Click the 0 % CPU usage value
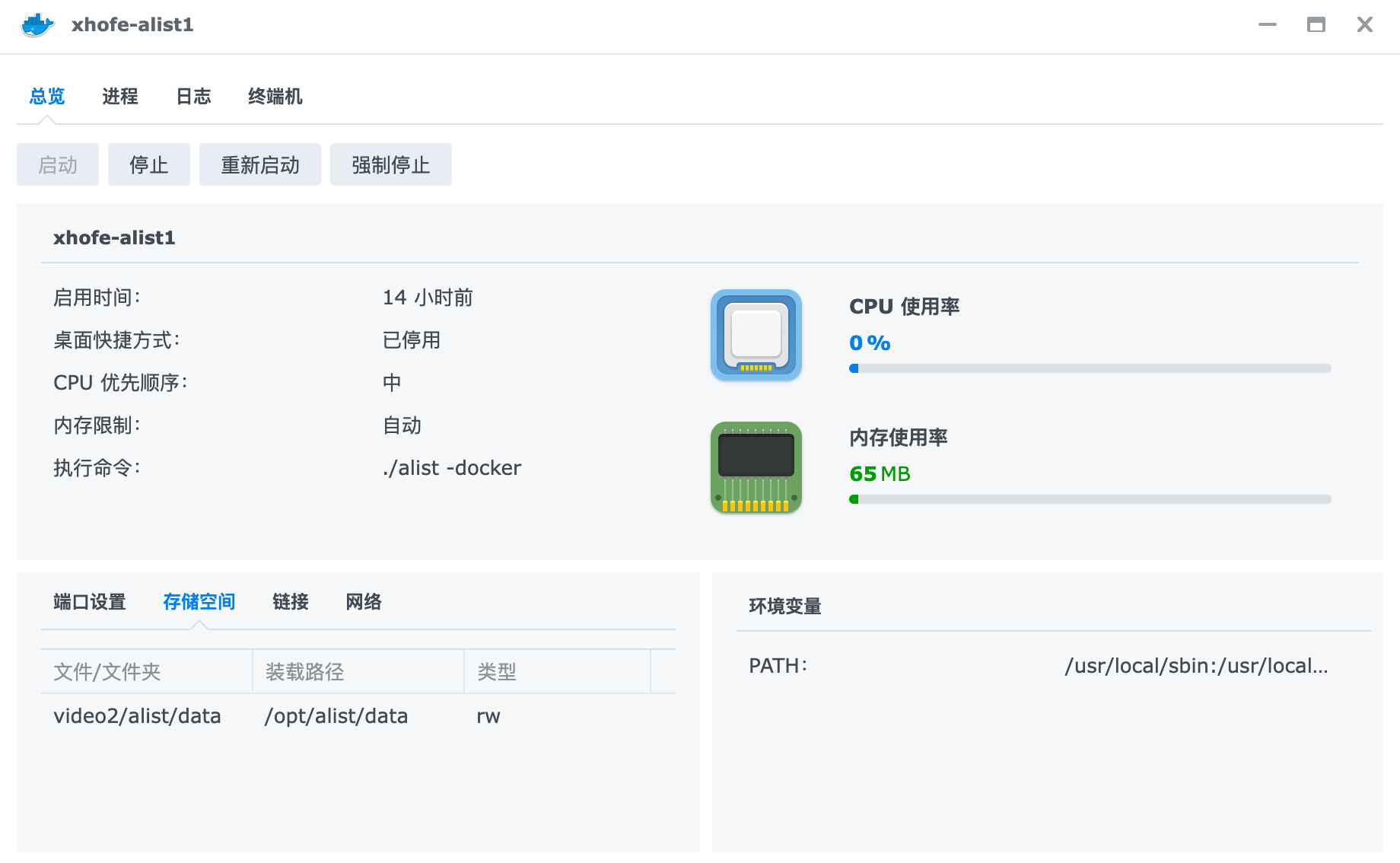1400x863 pixels. pyautogui.click(x=870, y=343)
